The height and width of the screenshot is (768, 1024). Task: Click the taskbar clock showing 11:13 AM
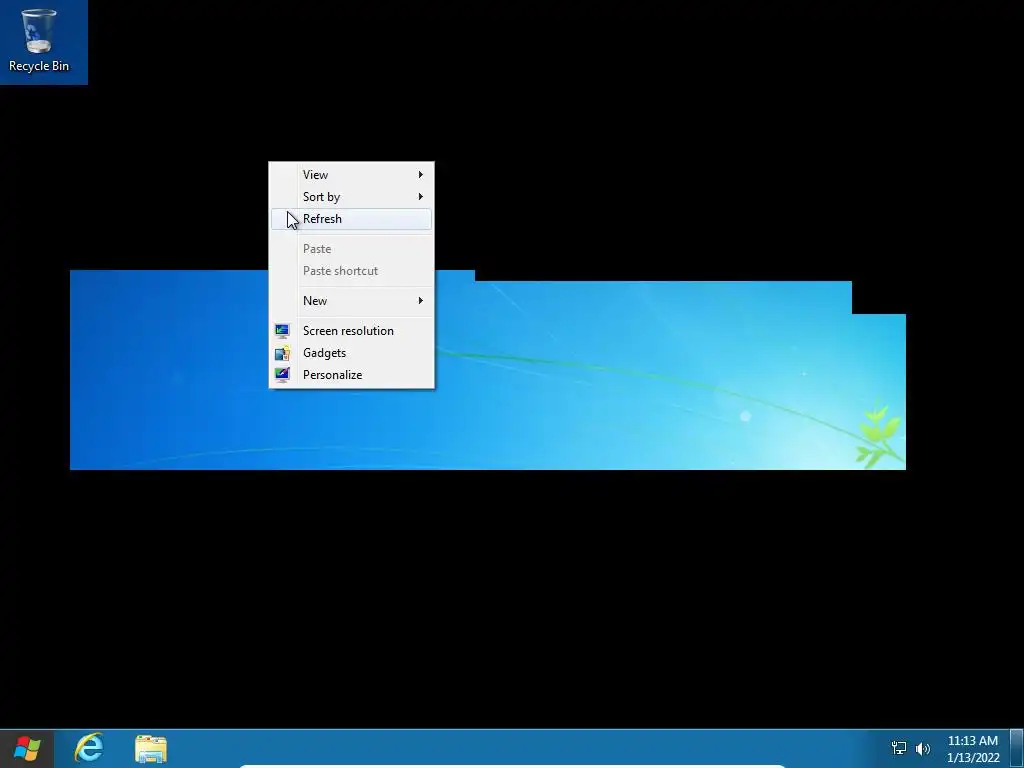973,749
